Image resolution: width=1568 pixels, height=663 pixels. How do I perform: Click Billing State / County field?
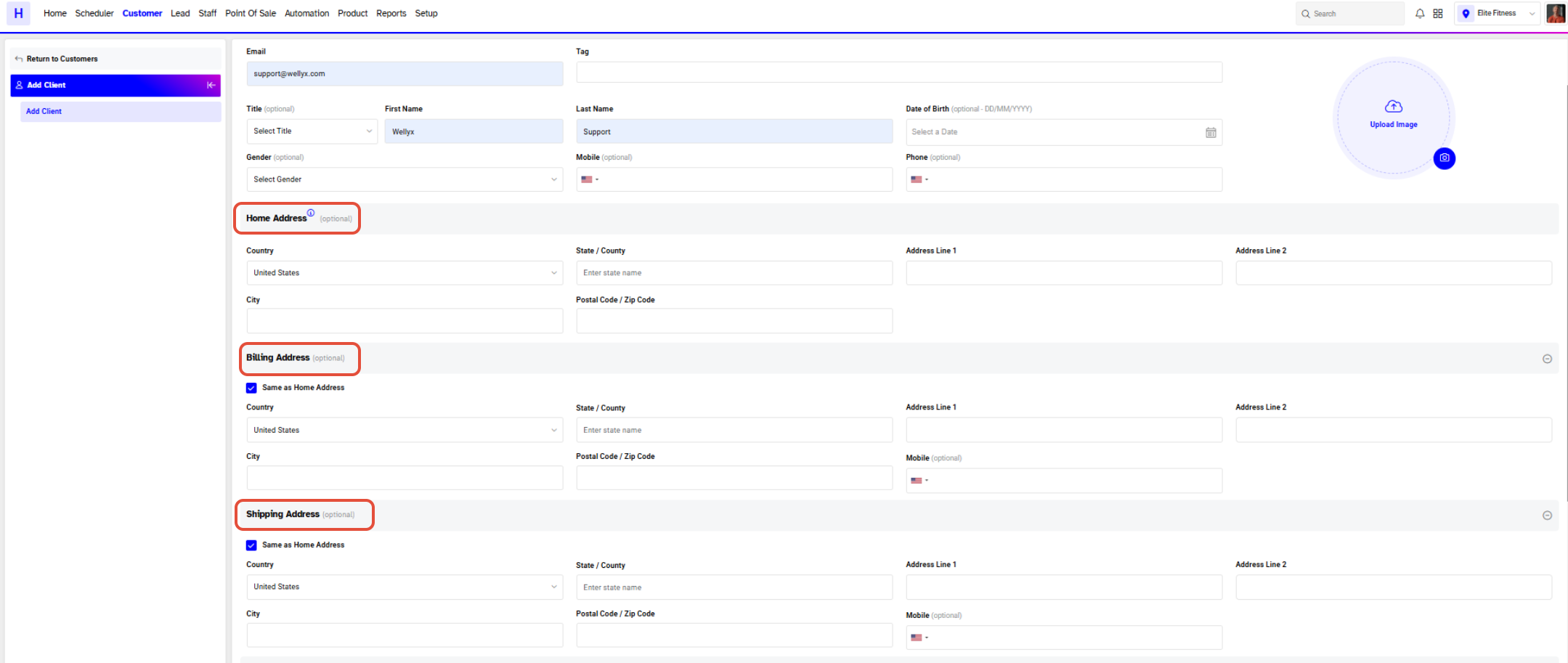pyautogui.click(x=734, y=430)
